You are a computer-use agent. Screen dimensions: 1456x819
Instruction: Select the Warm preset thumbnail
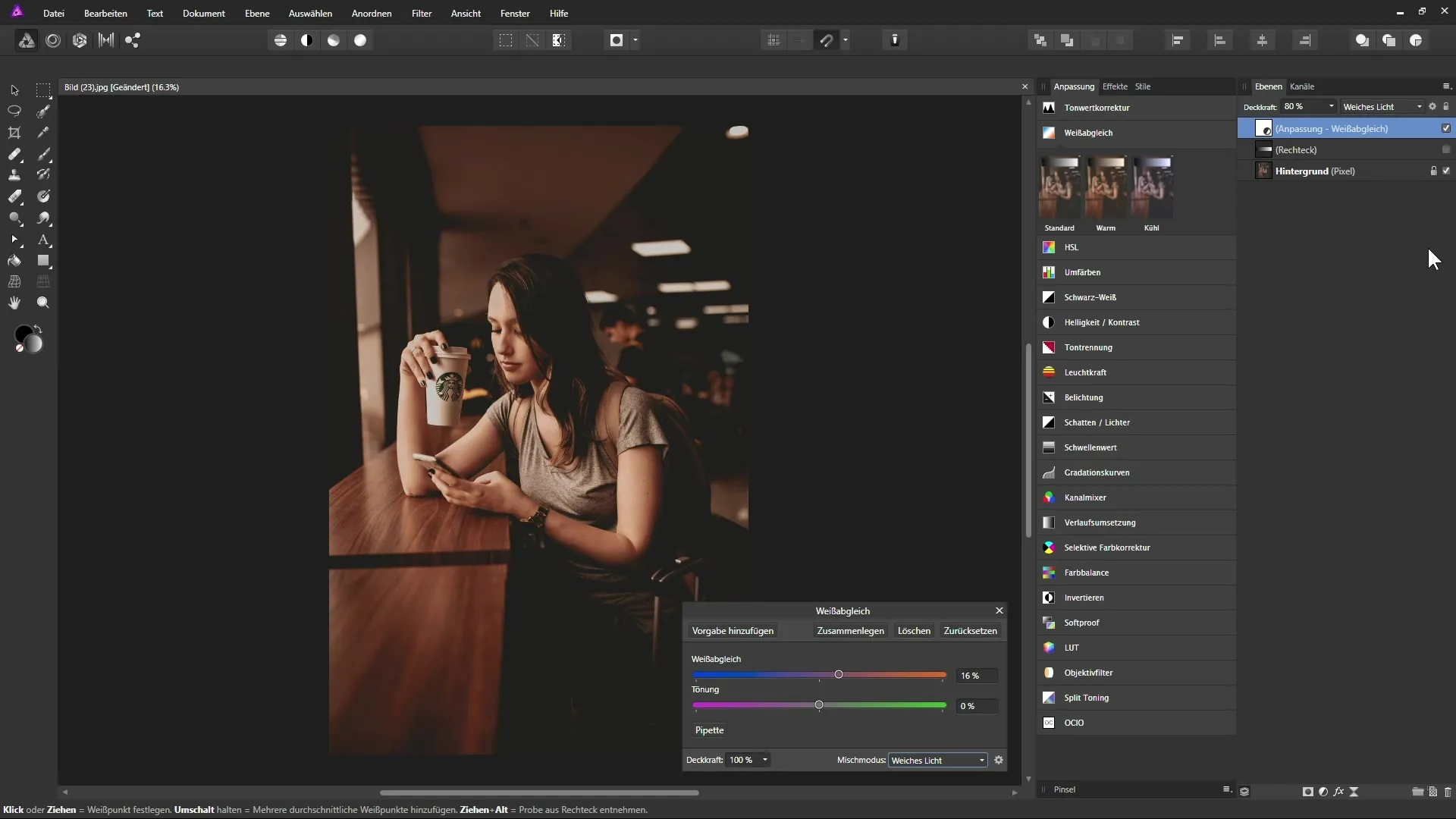point(1106,188)
